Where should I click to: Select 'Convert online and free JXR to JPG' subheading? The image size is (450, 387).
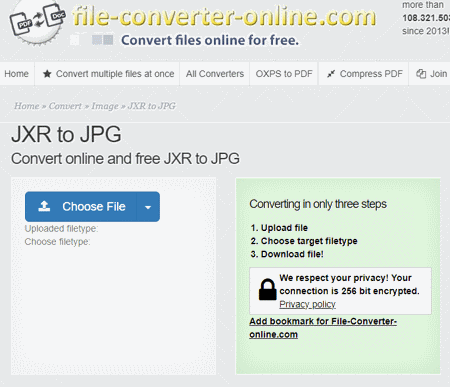click(125, 159)
